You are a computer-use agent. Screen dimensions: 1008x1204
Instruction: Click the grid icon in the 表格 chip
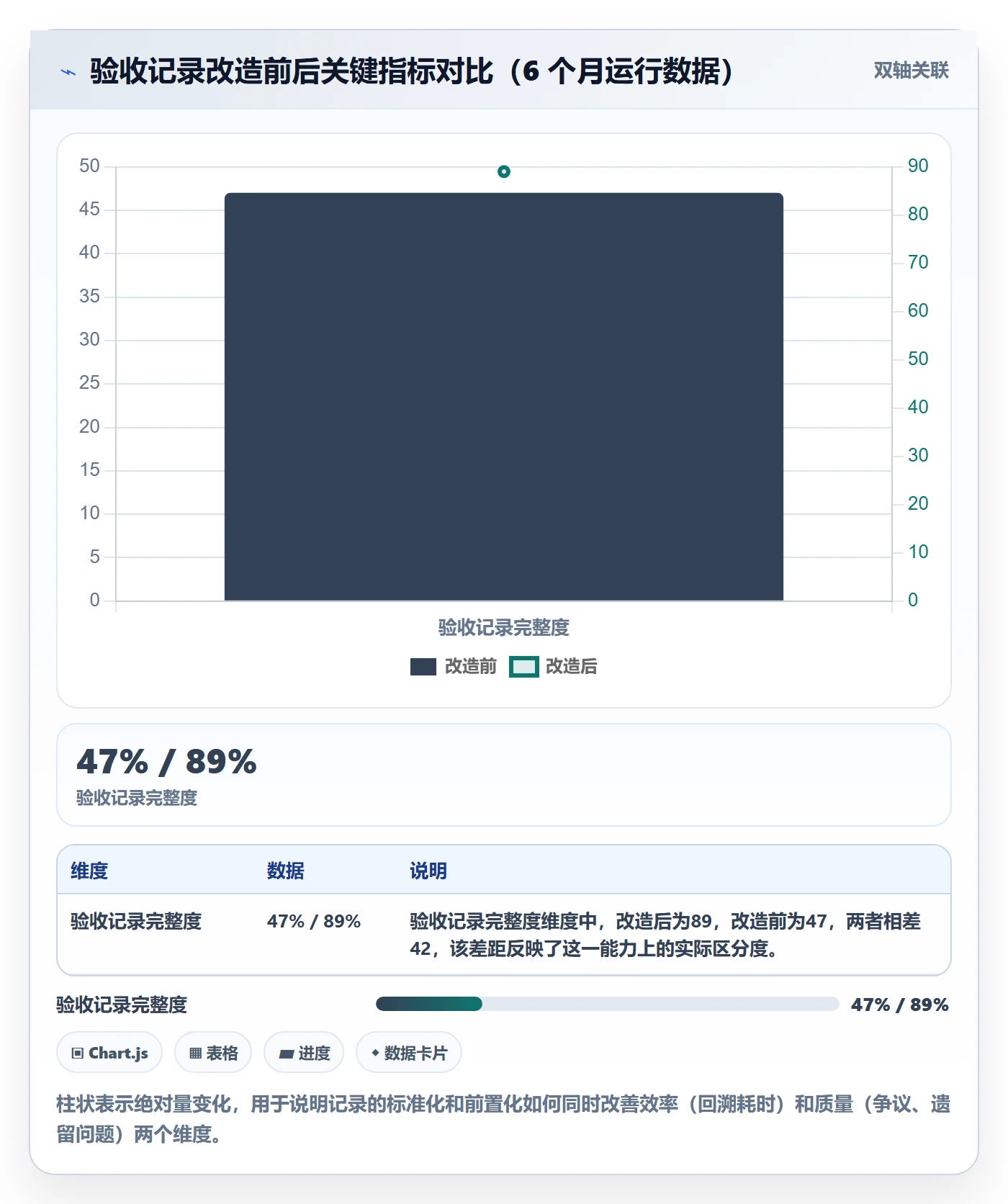pos(195,1053)
